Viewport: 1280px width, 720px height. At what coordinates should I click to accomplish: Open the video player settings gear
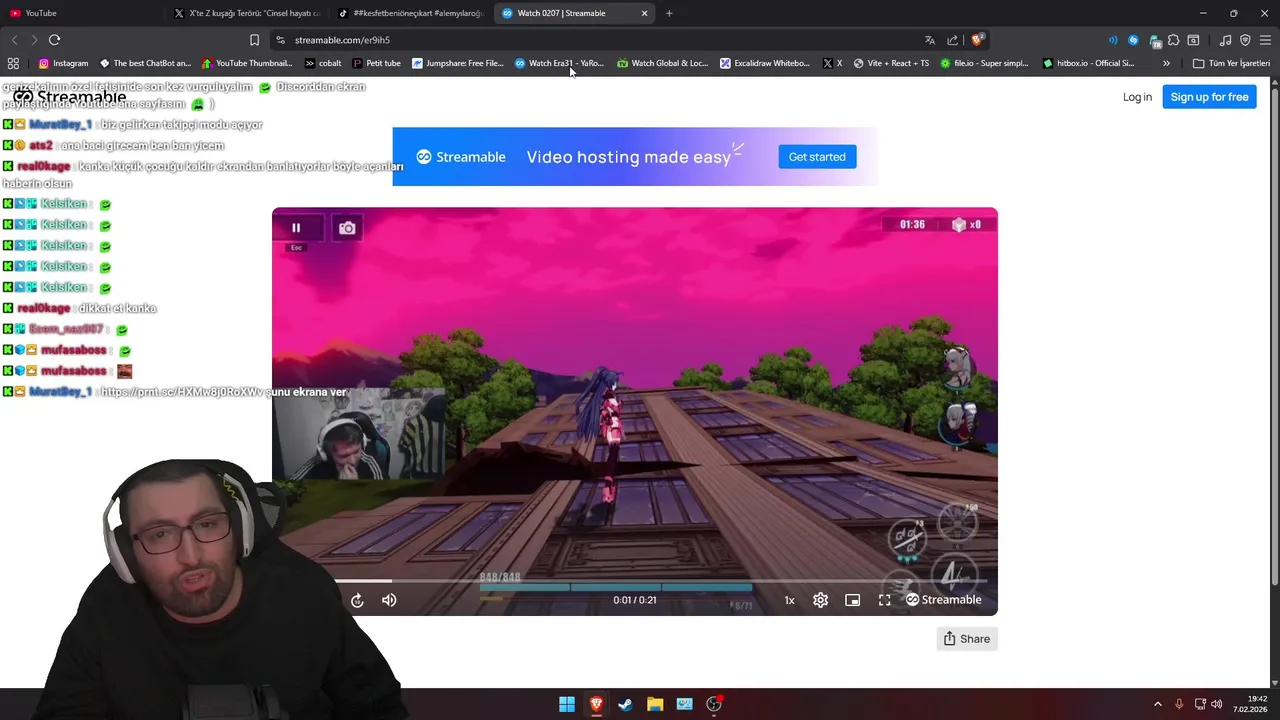pyautogui.click(x=820, y=600)
